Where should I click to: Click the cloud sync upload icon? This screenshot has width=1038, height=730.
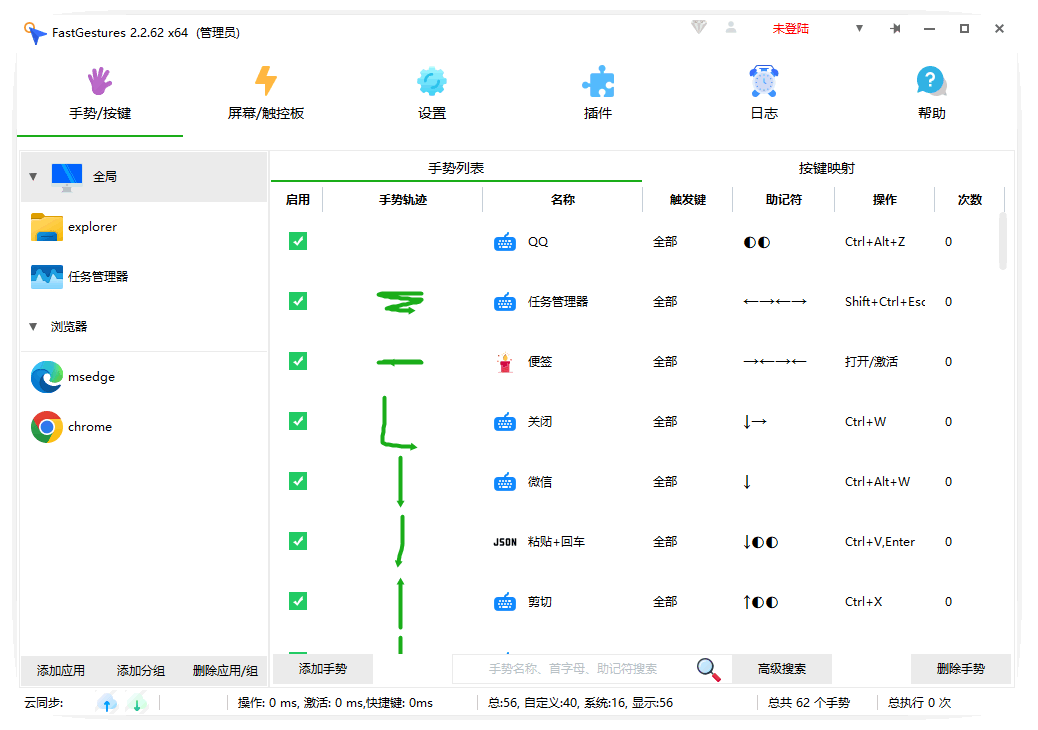click(x=107, y=703)
